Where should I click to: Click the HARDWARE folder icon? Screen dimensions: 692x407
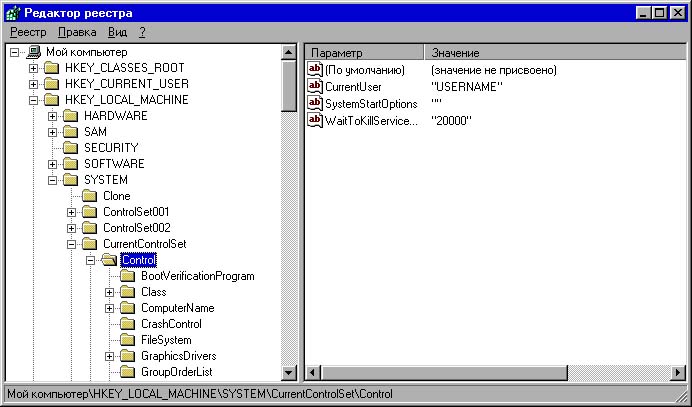(70, 116)
